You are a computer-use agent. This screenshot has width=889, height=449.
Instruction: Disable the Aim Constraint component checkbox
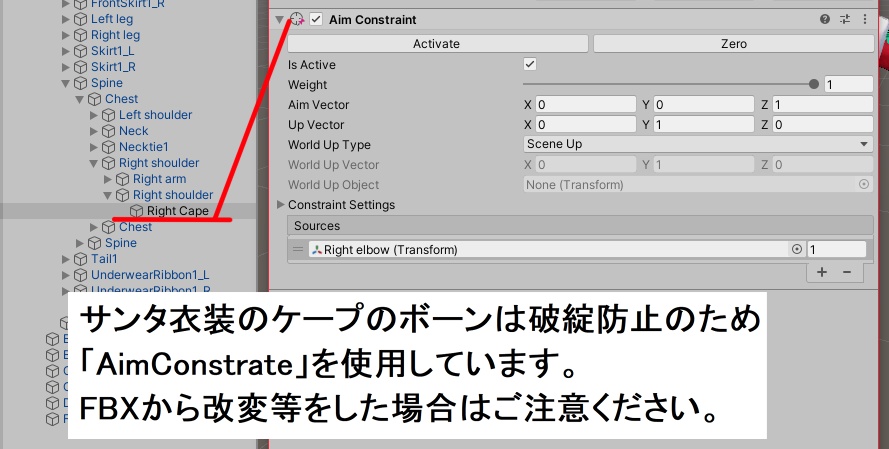click(316, 19)
